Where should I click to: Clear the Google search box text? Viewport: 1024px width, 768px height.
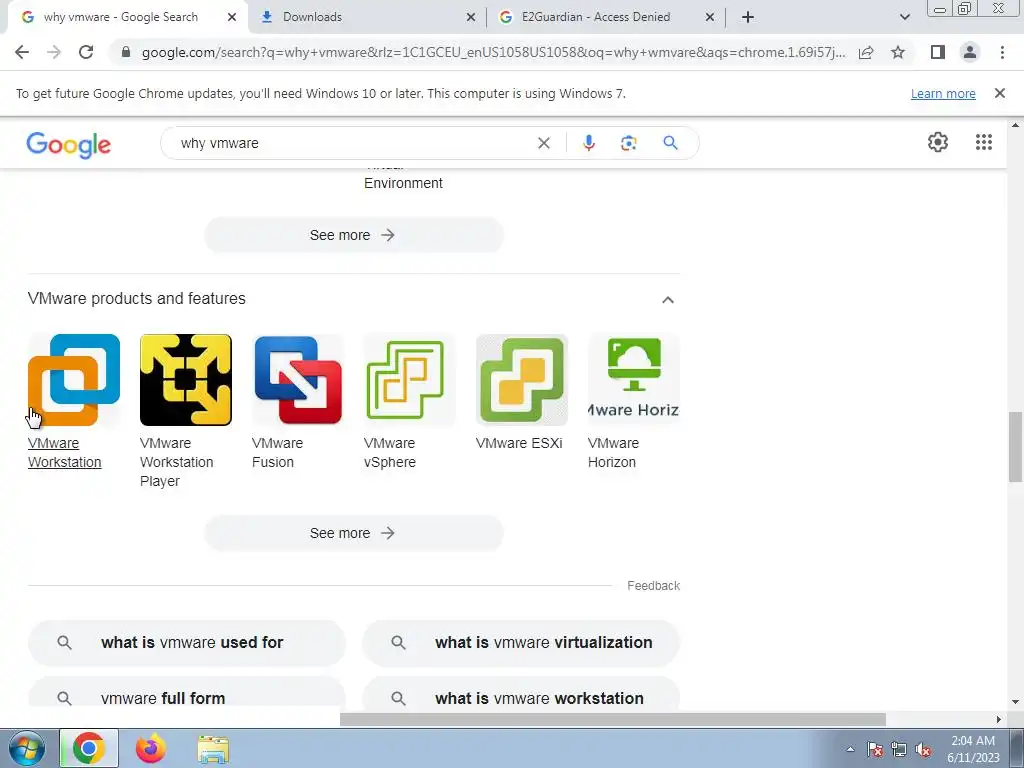(x=543, y=143)
